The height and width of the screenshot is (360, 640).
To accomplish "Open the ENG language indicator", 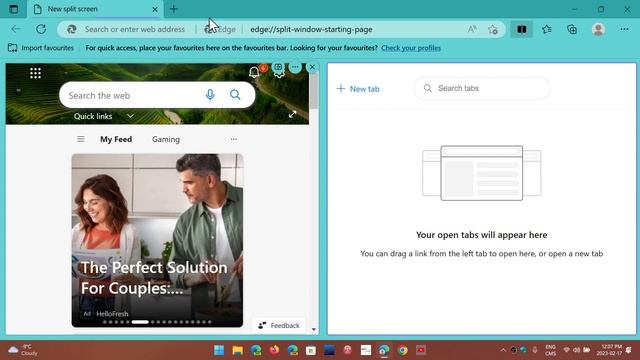I will tap(550, 350).
